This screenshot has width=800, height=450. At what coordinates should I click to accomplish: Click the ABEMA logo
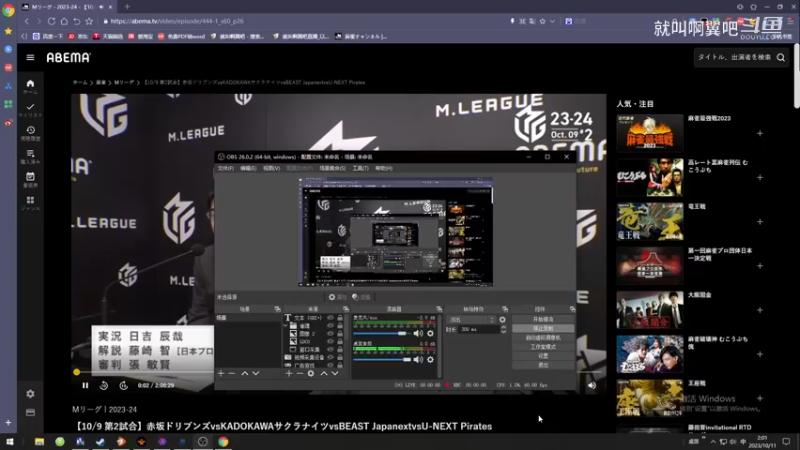[x=68, y=58]
